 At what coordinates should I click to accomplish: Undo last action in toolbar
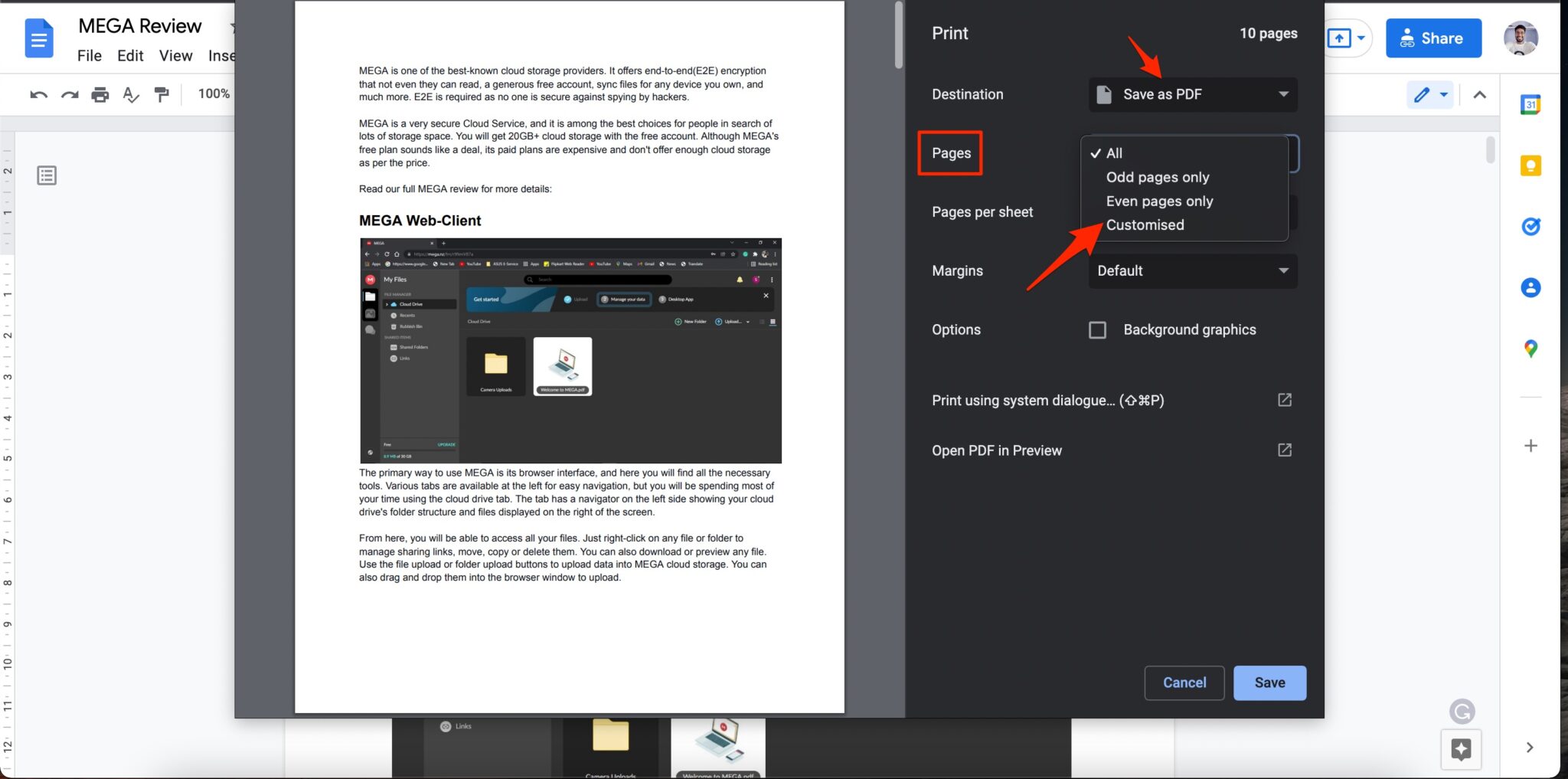click(x=38, y=94)
